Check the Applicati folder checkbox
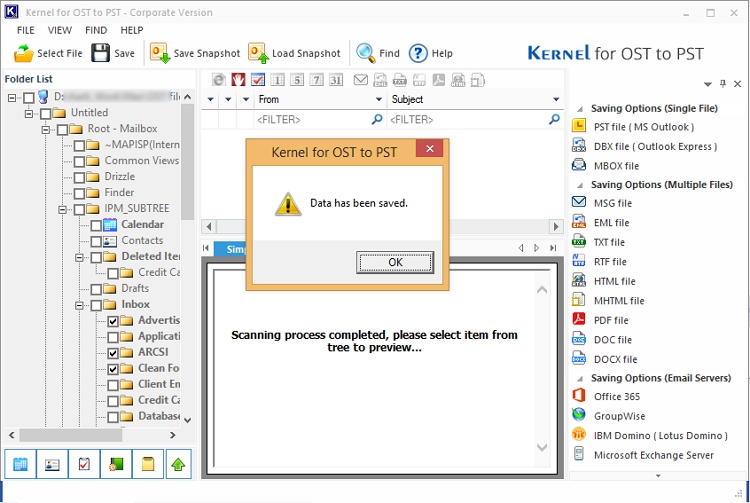This screenshot has height=503, width=750. tap(113, 338)
